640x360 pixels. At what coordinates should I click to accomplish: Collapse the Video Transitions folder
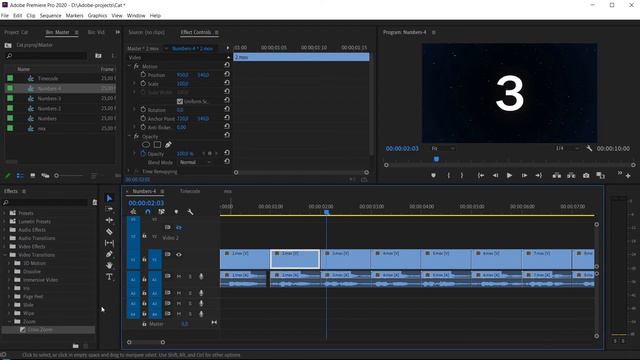(4, 255)
